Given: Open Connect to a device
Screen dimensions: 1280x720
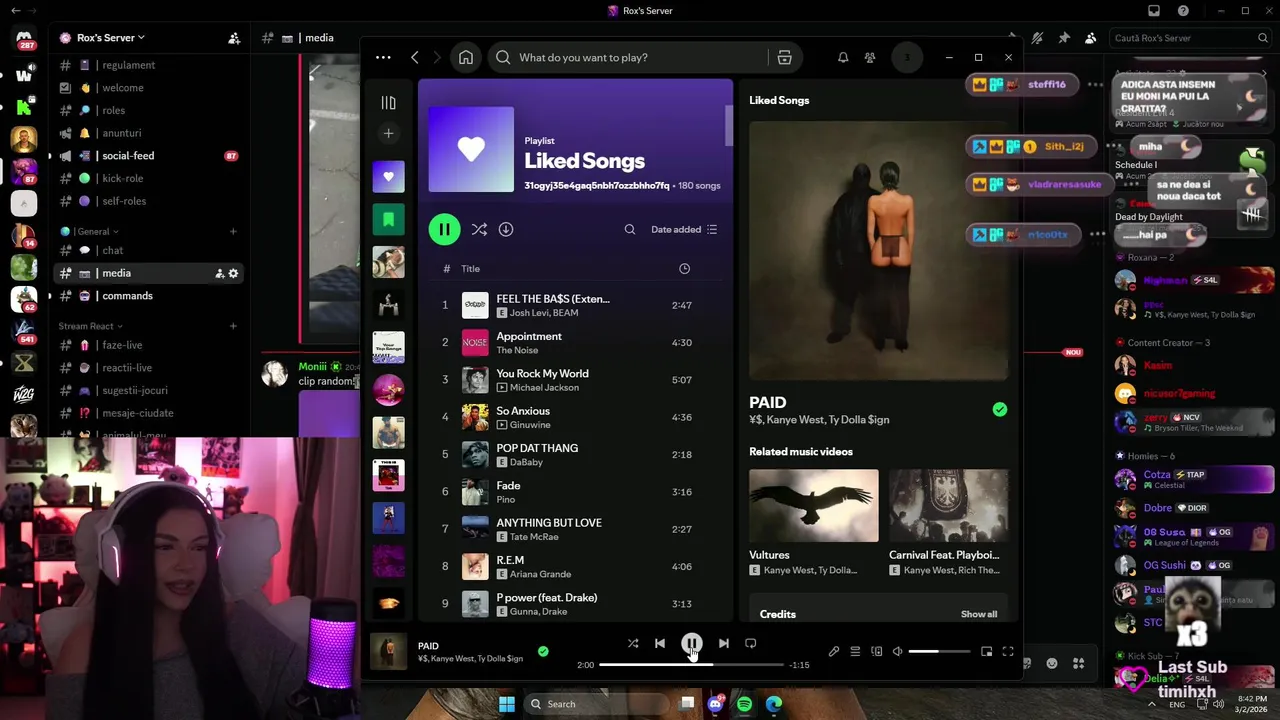Looking at the screenshot, I should pos(876,651).
